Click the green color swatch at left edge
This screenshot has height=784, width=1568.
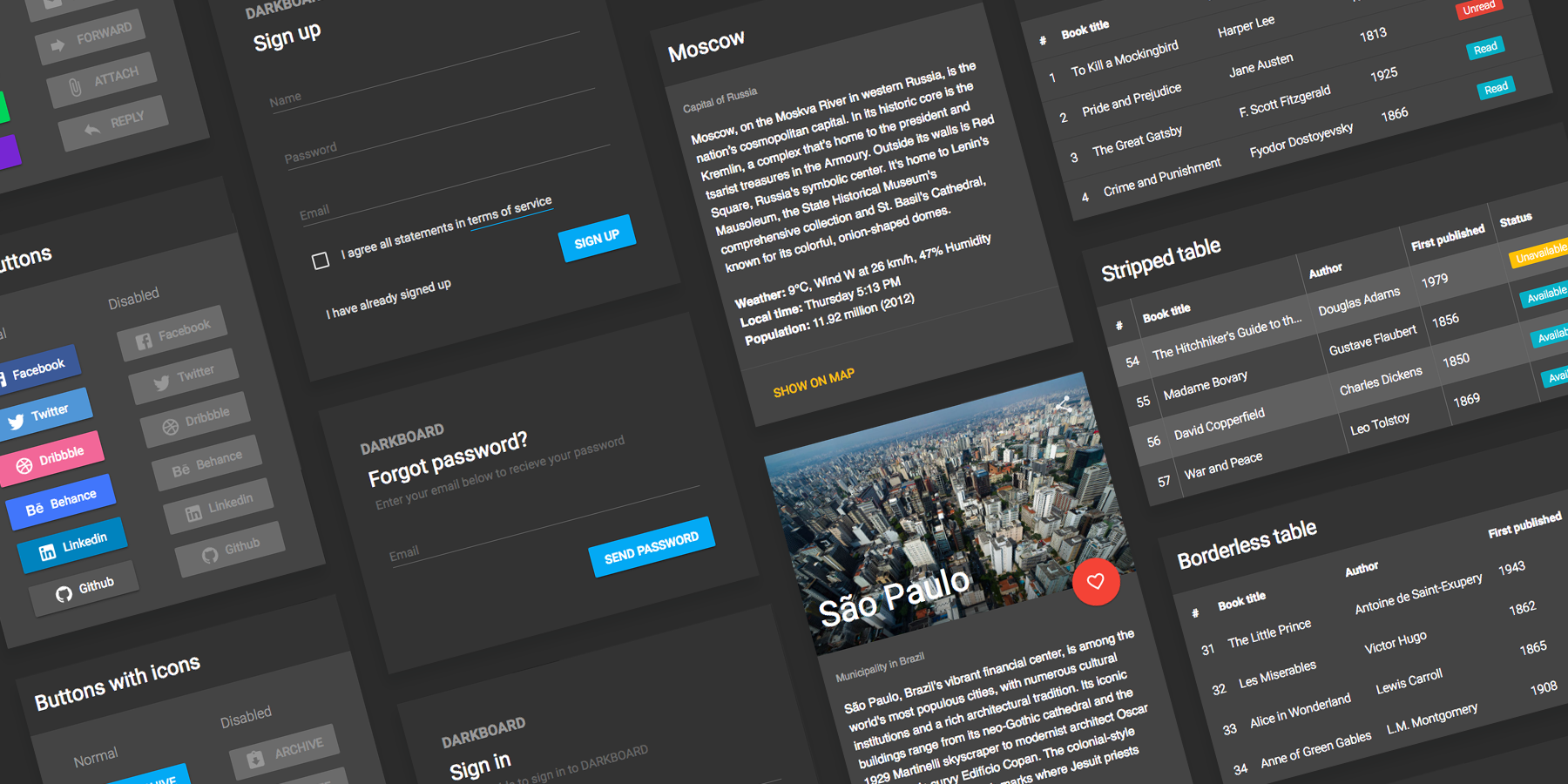pos(3,108)
